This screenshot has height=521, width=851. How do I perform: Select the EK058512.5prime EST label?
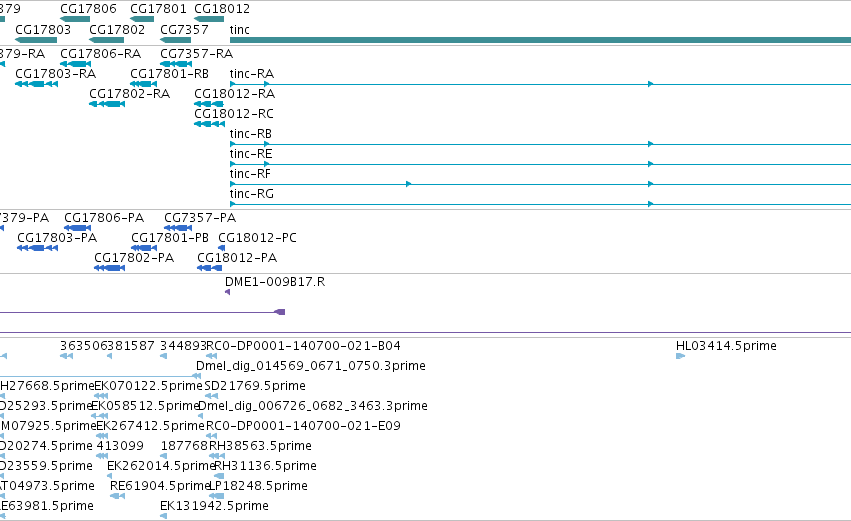click(145, 406)
